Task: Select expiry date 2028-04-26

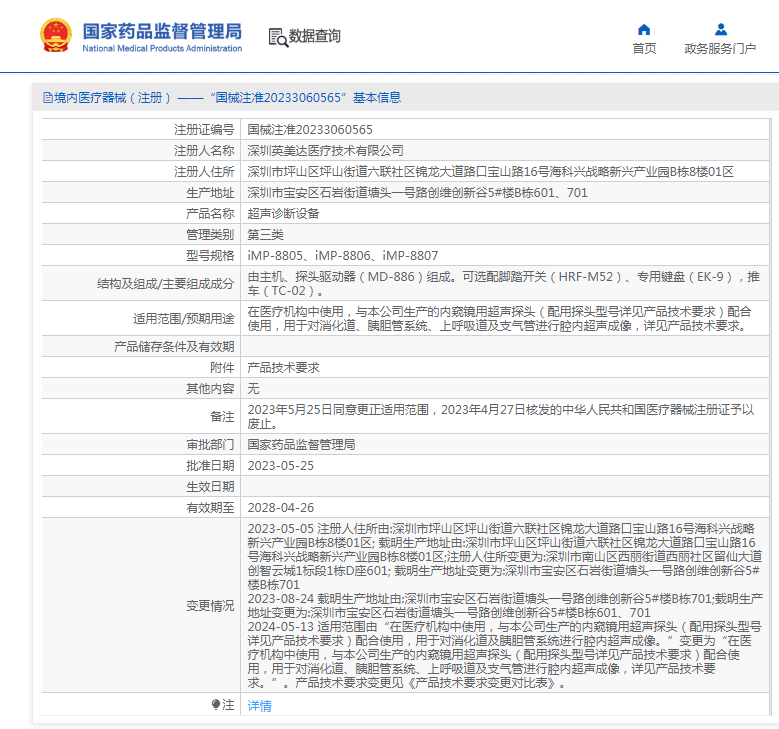Action: coord(281,507)
